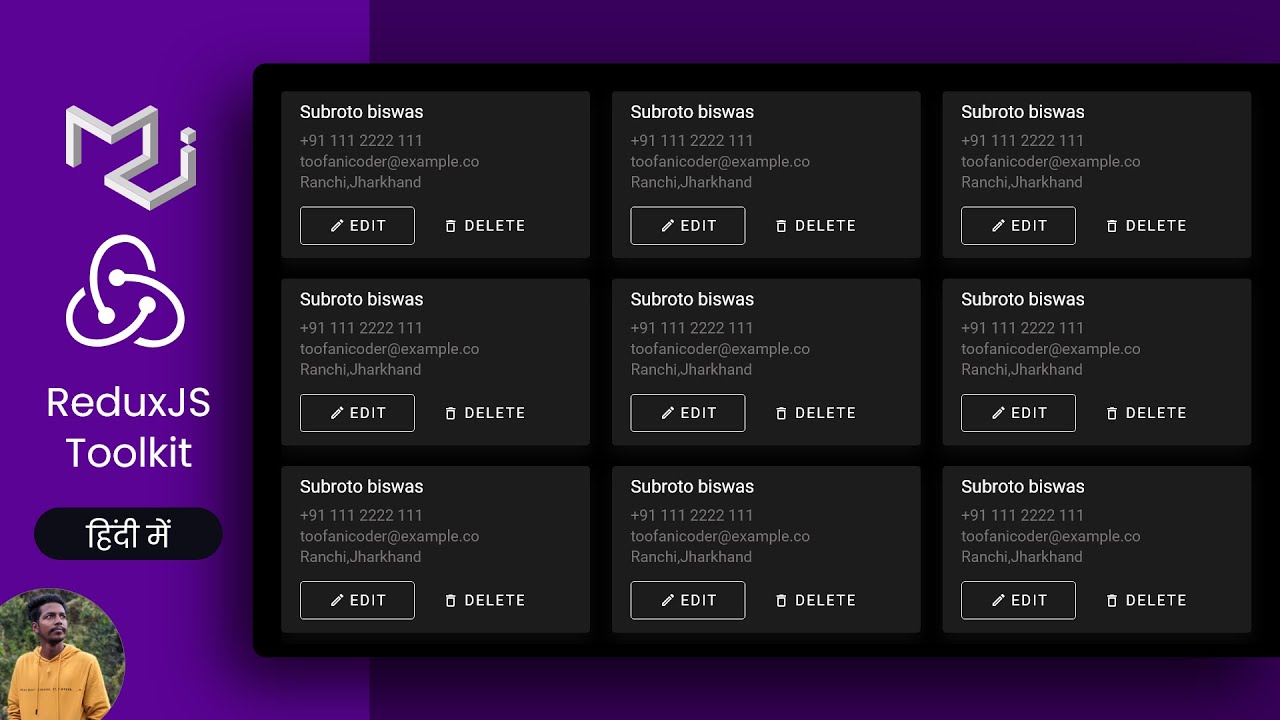1280x720 pixels.
Task: Click the Hindi text pill label
Action: pyautogui.click(x=128, y=534)
